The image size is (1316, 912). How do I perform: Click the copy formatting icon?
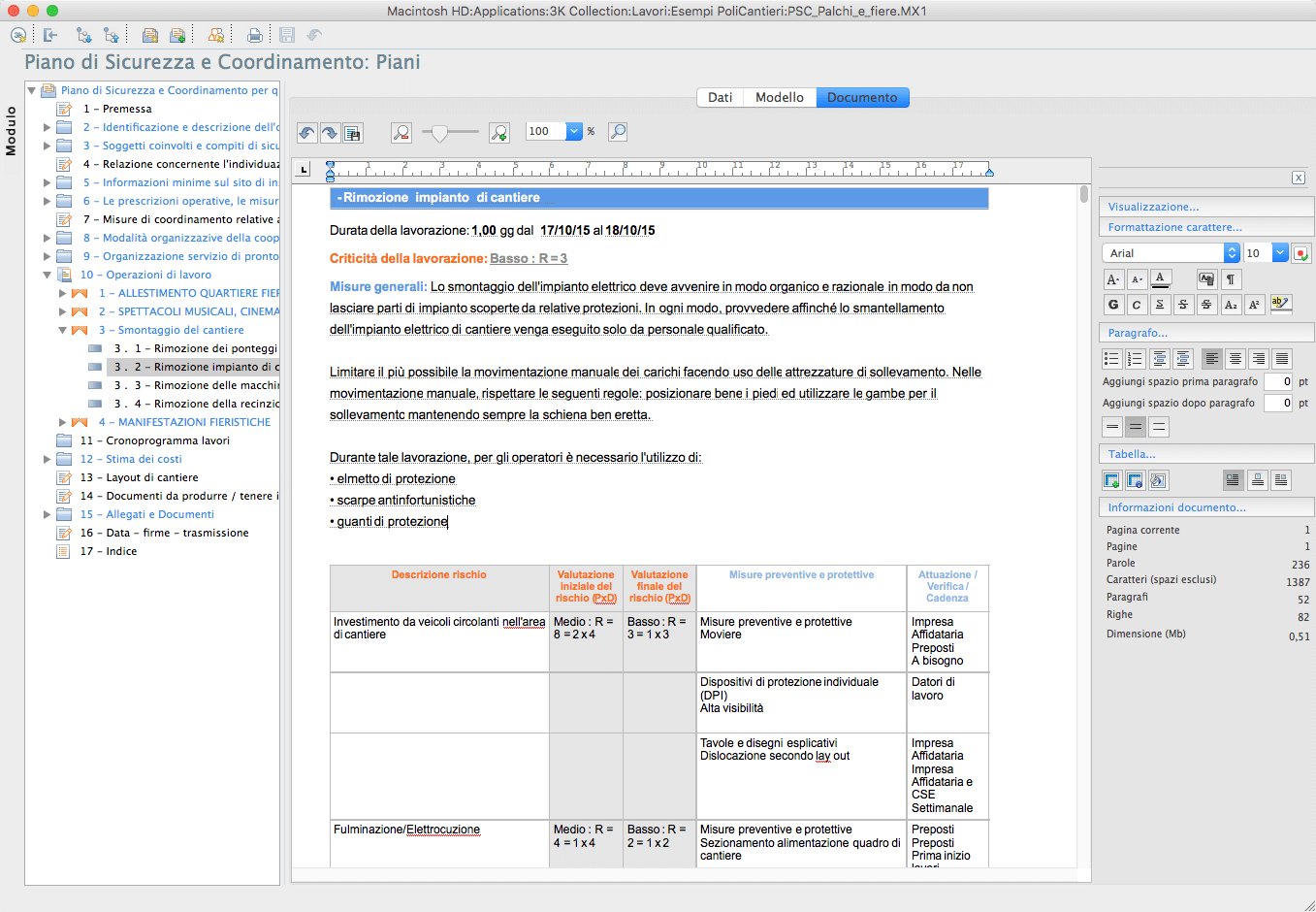[x=1206, y=279]
